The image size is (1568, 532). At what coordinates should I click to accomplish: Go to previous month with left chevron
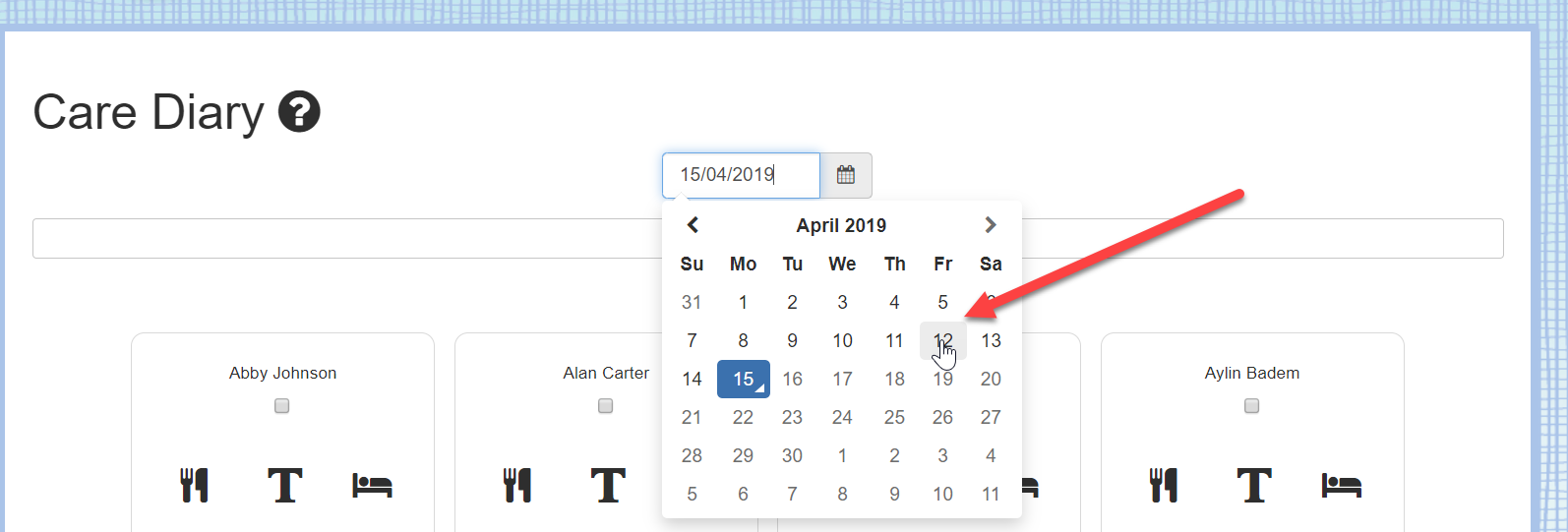click(x=693, y=225)
